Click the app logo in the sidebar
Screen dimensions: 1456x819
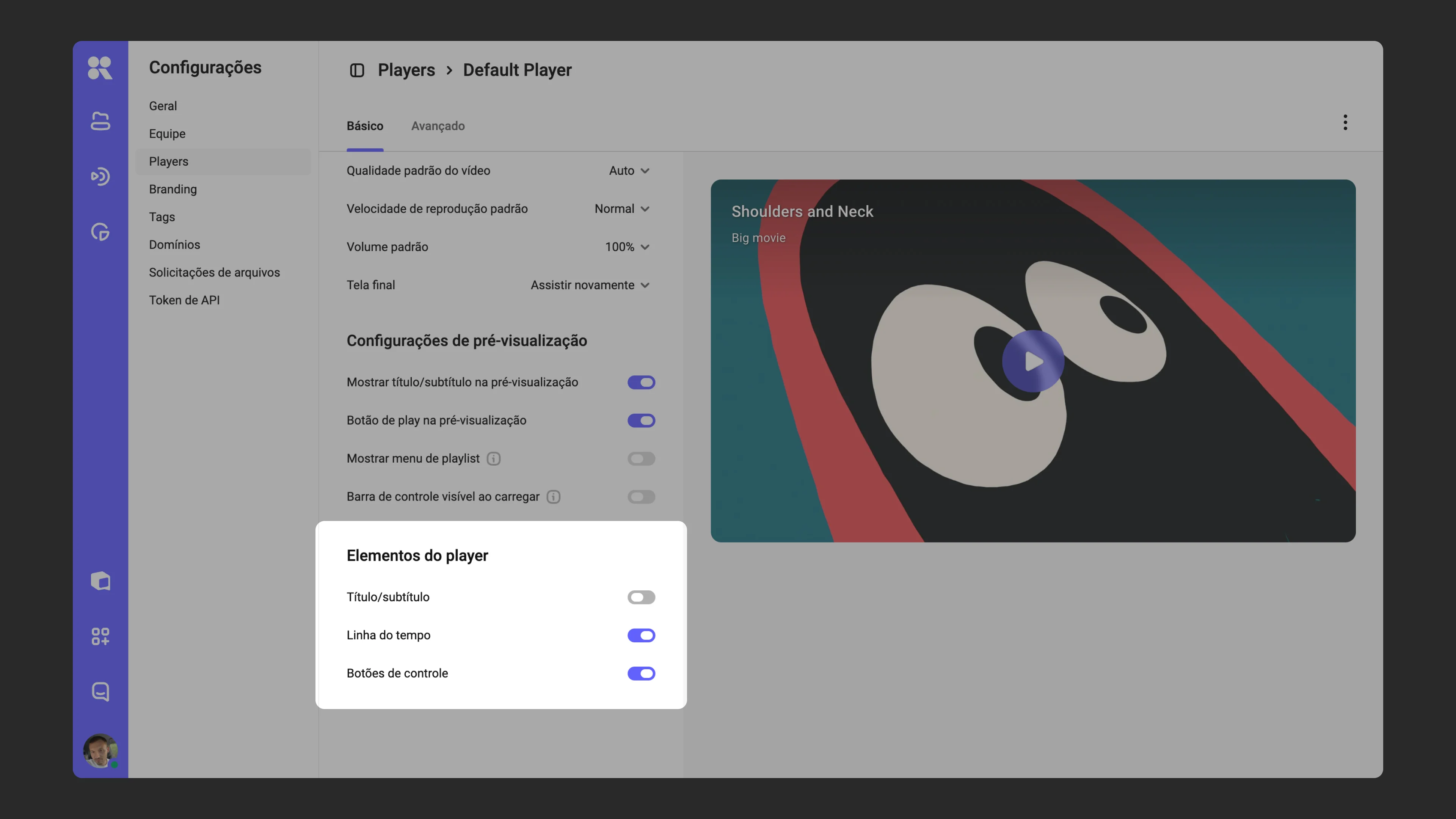(x=100, y=68)
